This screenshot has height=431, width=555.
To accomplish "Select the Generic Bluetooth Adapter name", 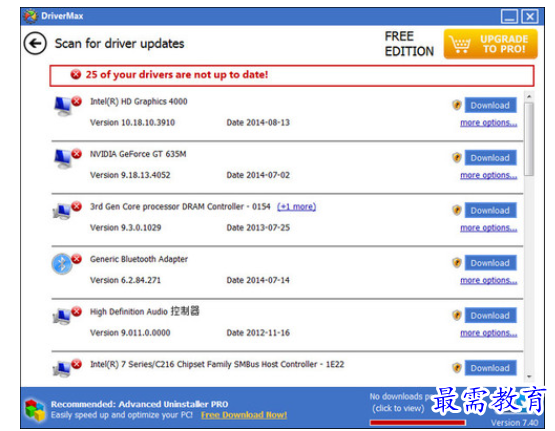I will (139, 259).
